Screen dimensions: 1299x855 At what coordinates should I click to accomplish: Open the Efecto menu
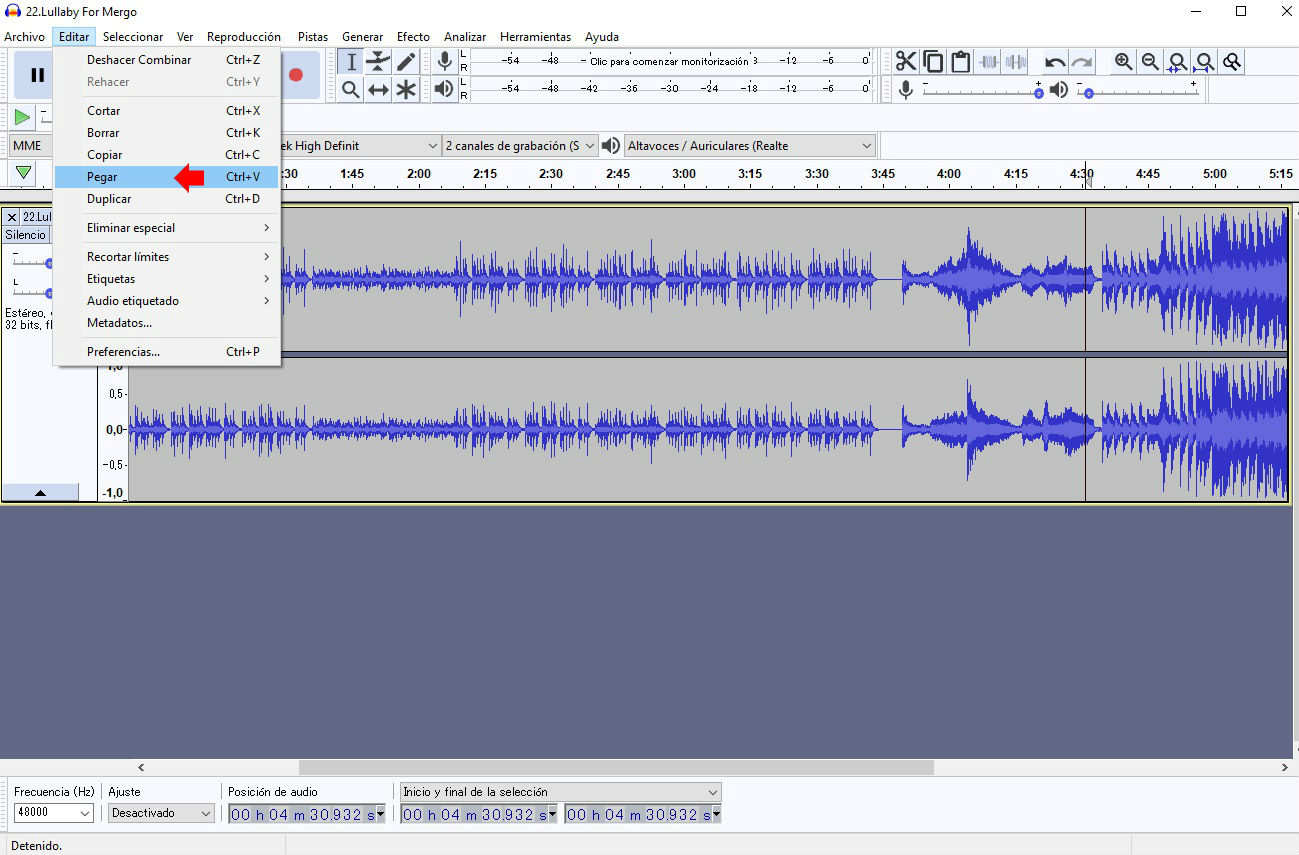click(x=413, y=37)
